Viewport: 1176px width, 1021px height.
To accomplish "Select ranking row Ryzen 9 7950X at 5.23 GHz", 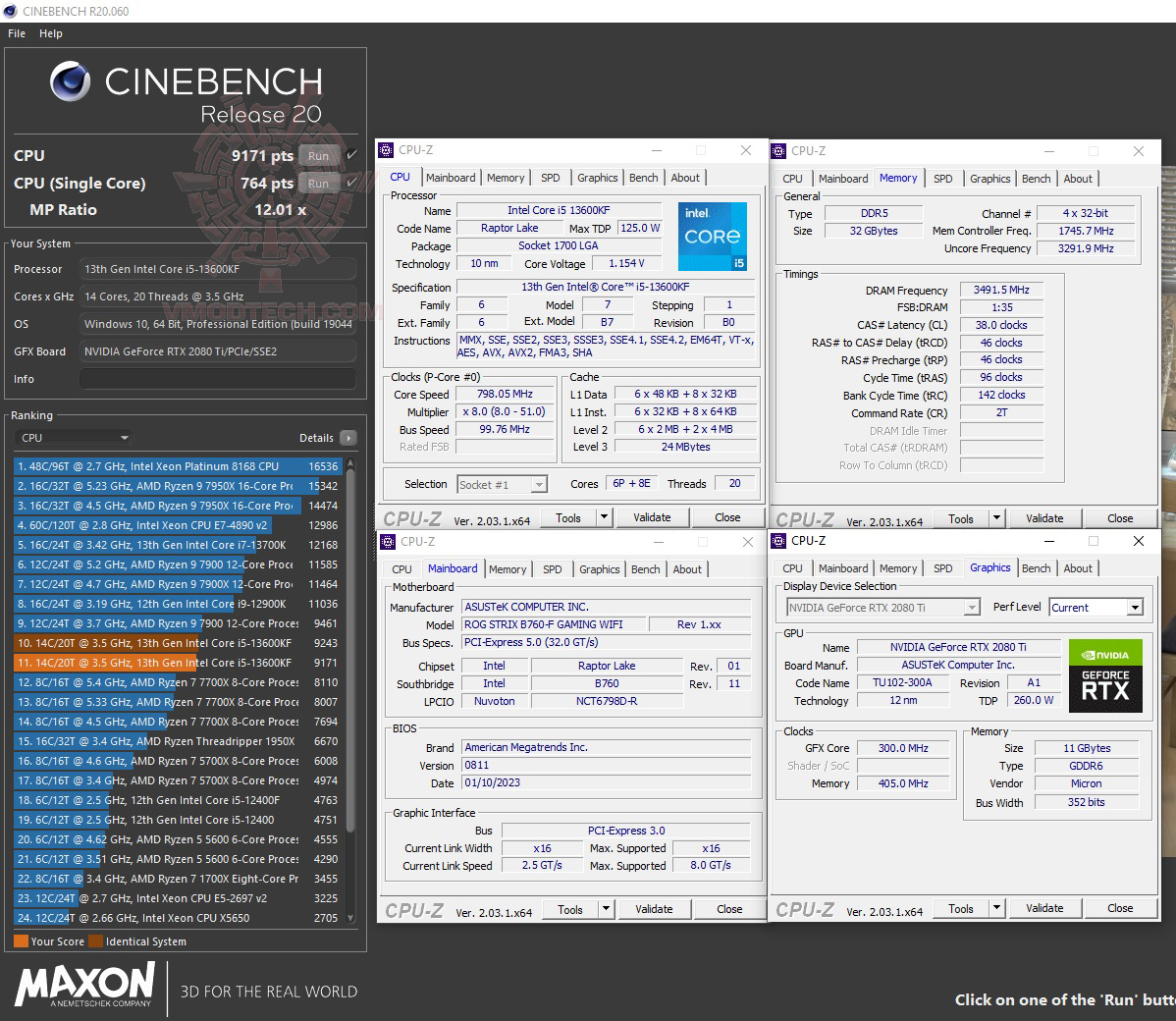I will [177, 486].
